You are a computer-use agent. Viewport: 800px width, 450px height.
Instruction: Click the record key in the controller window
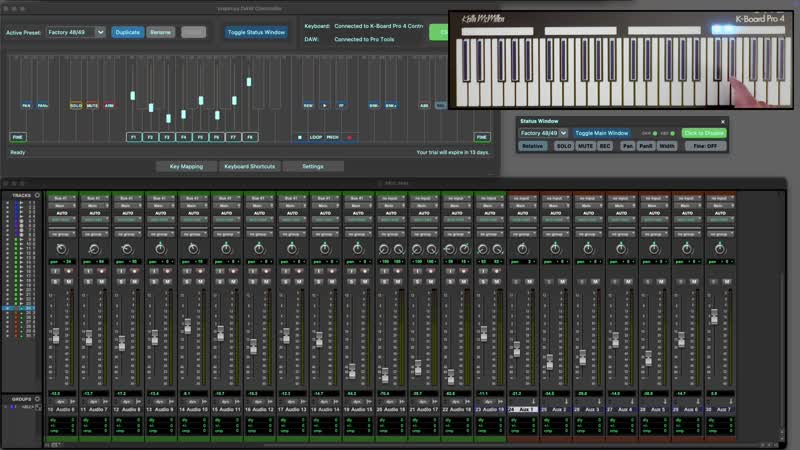(349, 137)
